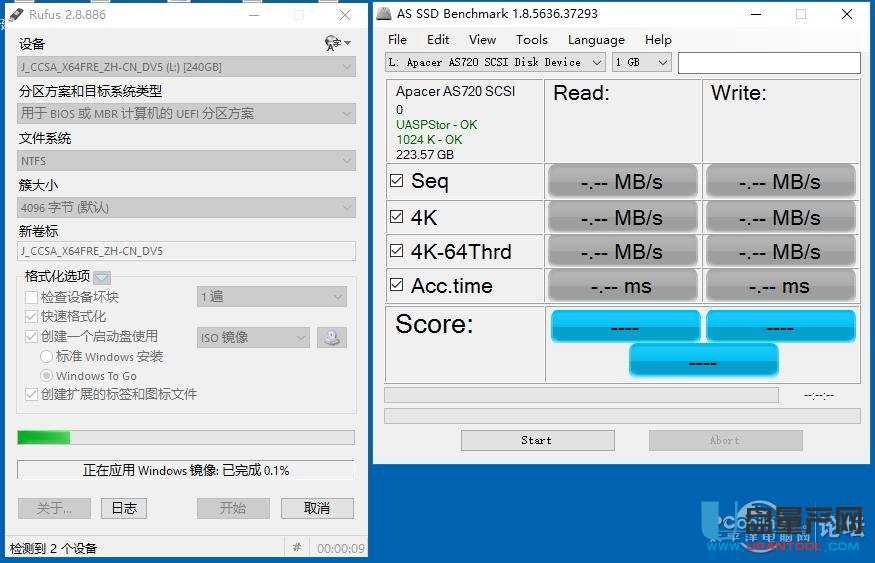Click the upper AS SSD progress bar
Screen dimensions: 875x563
point(581,395)
